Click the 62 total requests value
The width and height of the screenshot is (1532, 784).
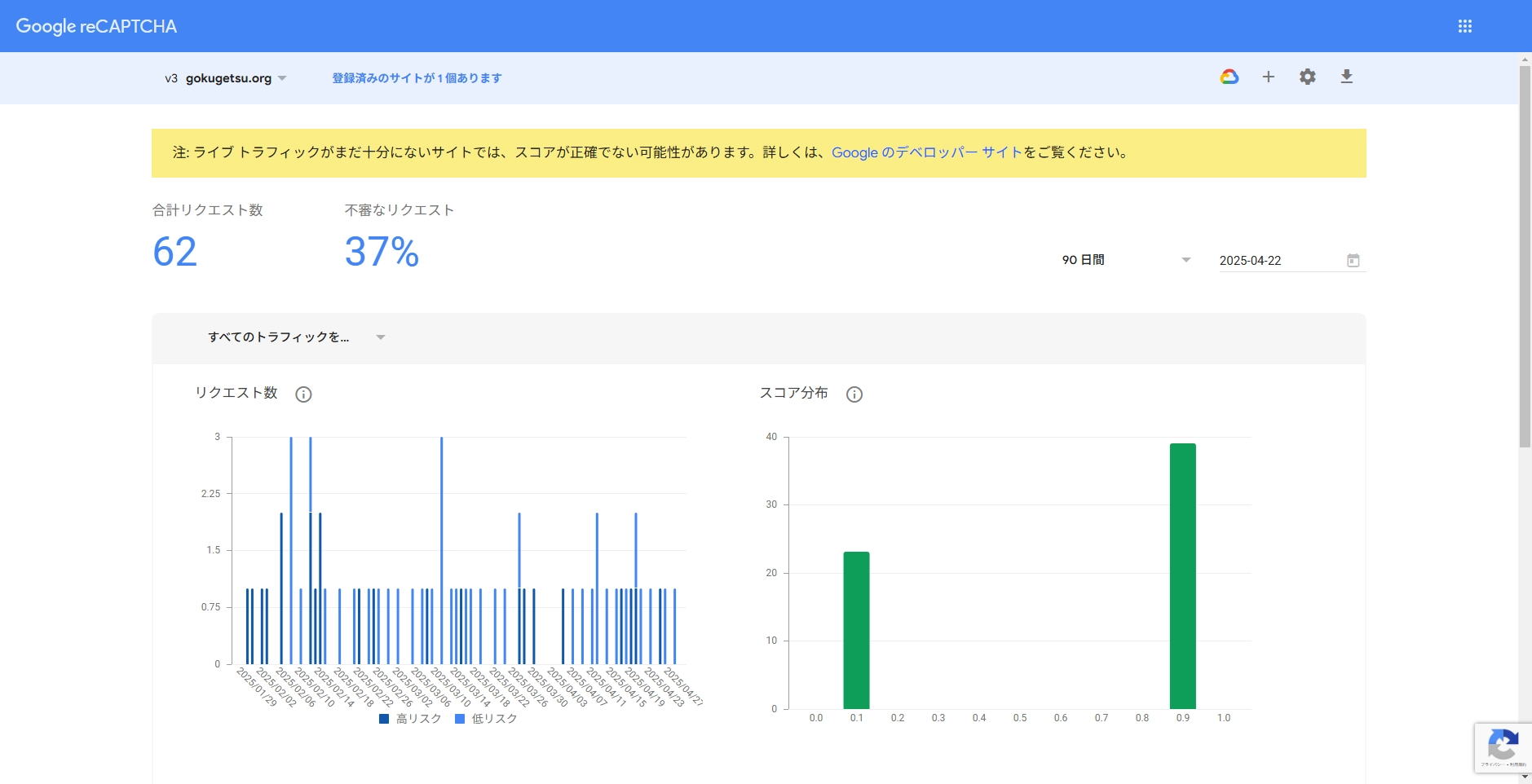tap(175, 252)
